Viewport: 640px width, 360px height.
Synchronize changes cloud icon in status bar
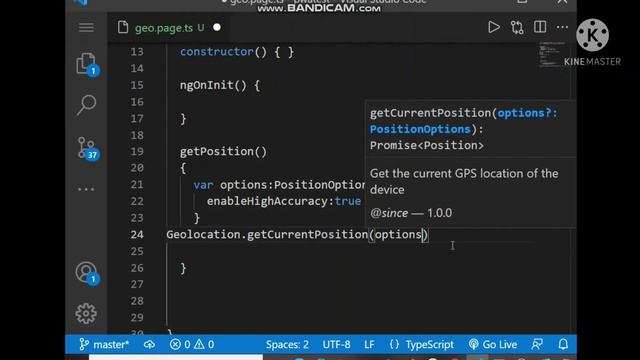pos(149,344)
